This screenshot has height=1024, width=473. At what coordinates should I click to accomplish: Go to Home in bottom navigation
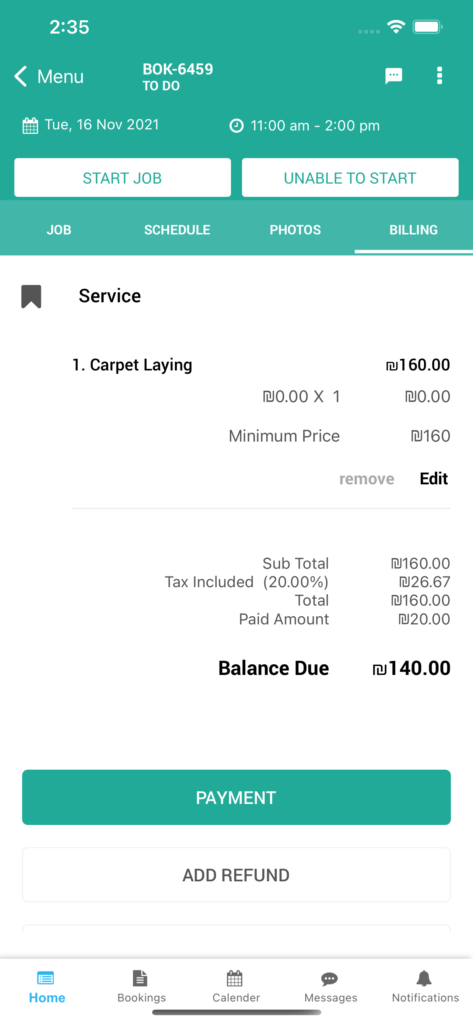(46, 987)
